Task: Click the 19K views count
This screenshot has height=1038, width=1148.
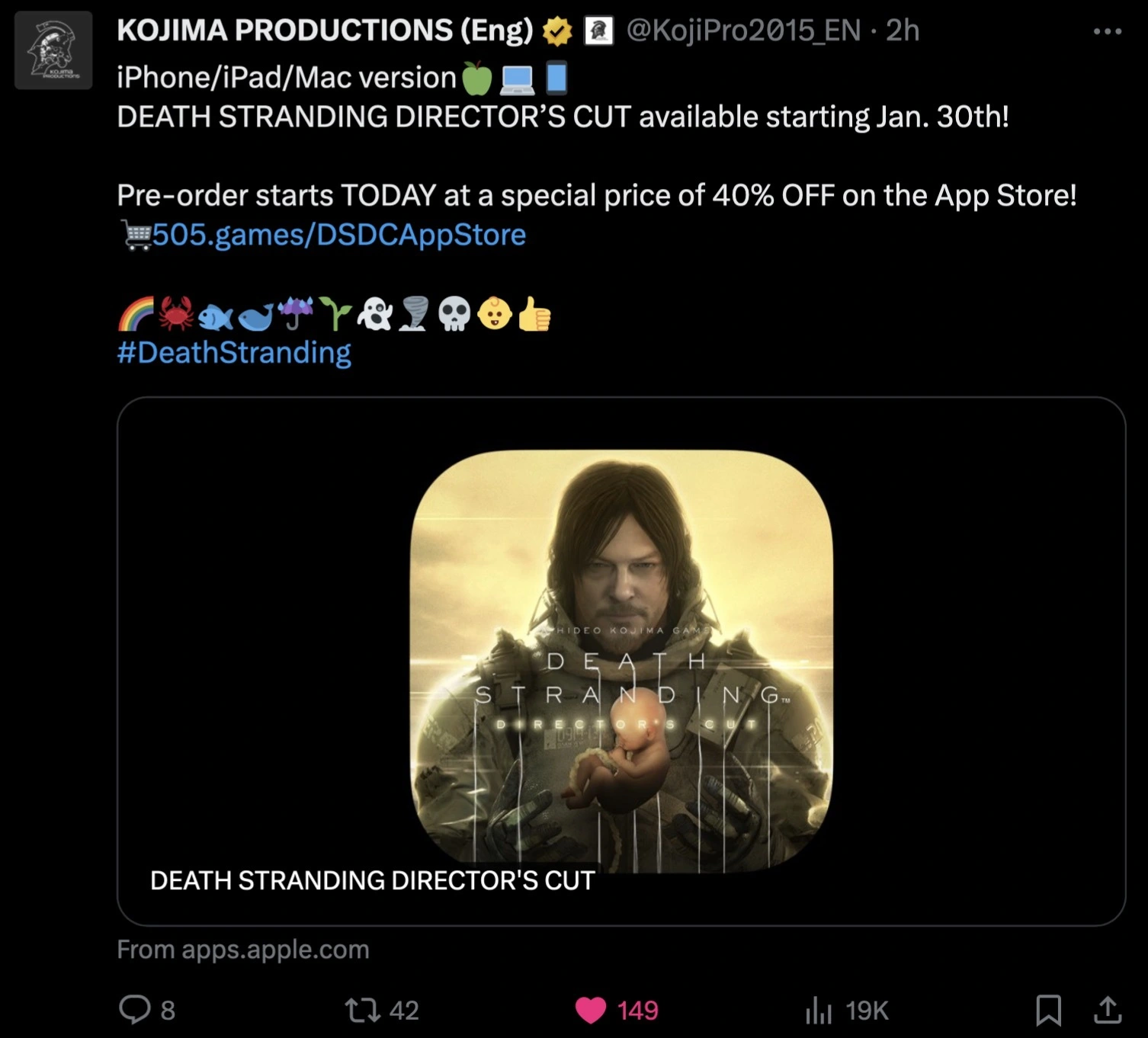Action: click(867, 1011)
